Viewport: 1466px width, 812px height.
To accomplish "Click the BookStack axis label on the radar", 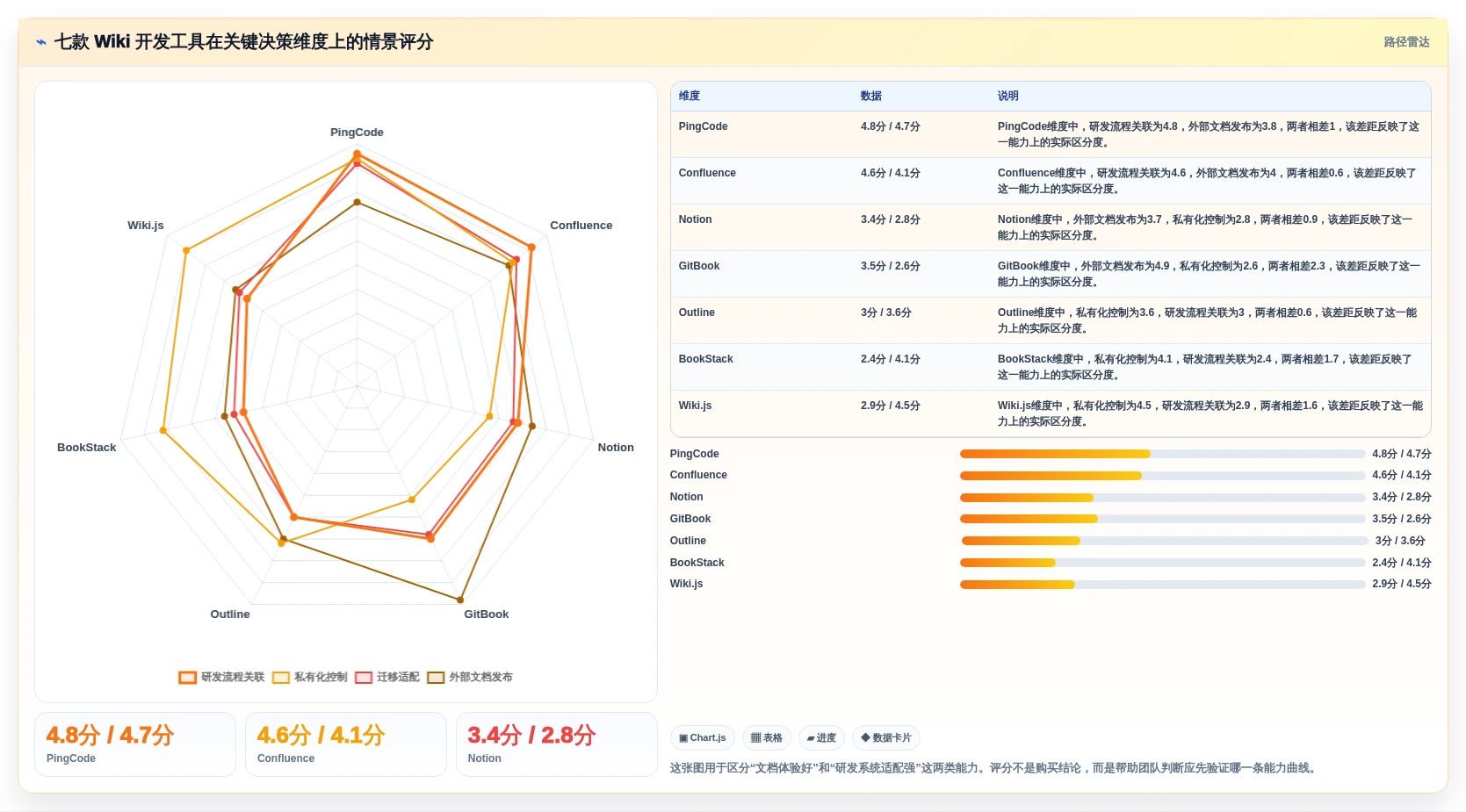I will pos(87,448).
